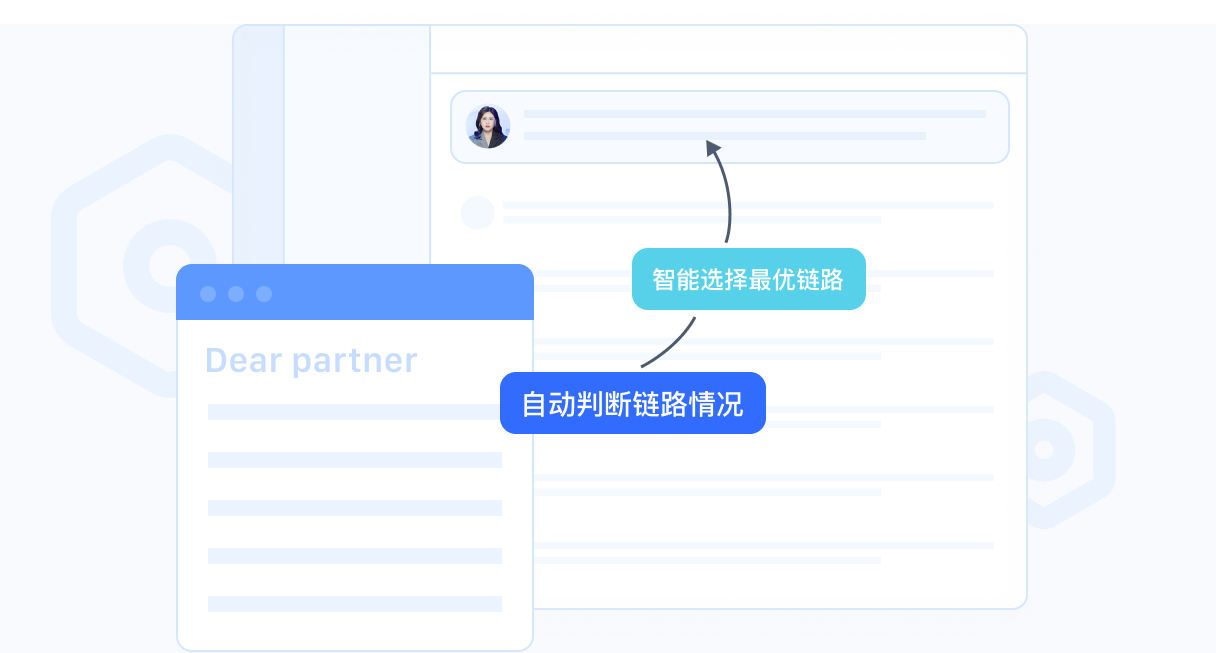
Task: Click the Dear partner heading text
Action: pos(311,360)
